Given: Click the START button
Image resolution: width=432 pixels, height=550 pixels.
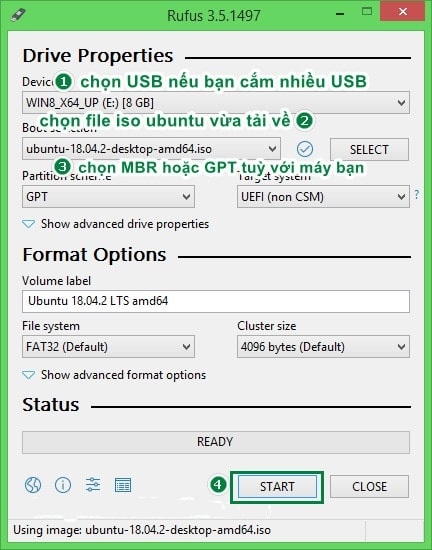Looking at the screenshot, I should pyautogui.click(x=277, y=487).
